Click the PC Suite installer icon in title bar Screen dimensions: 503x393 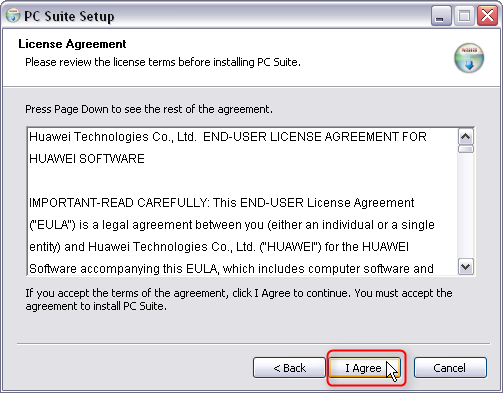tap(13, 15)
